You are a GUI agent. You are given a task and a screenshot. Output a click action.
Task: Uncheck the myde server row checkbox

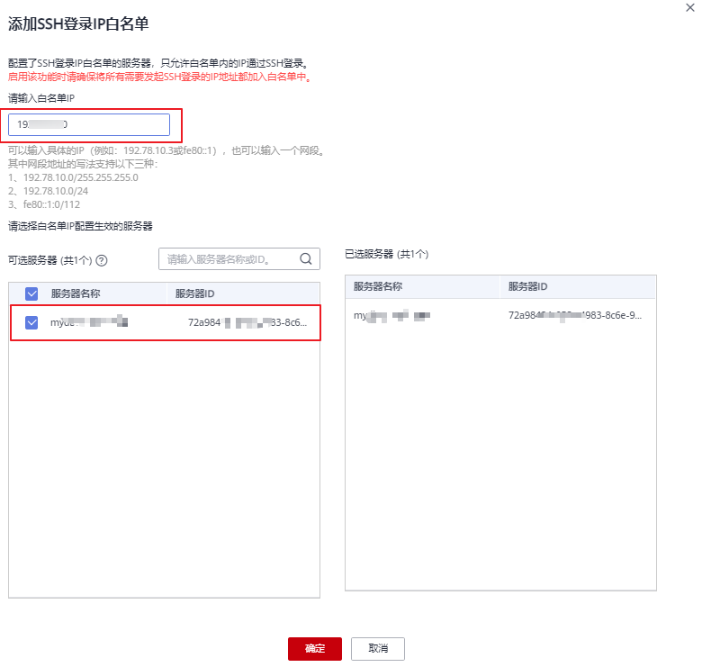[x=31, y=322]
